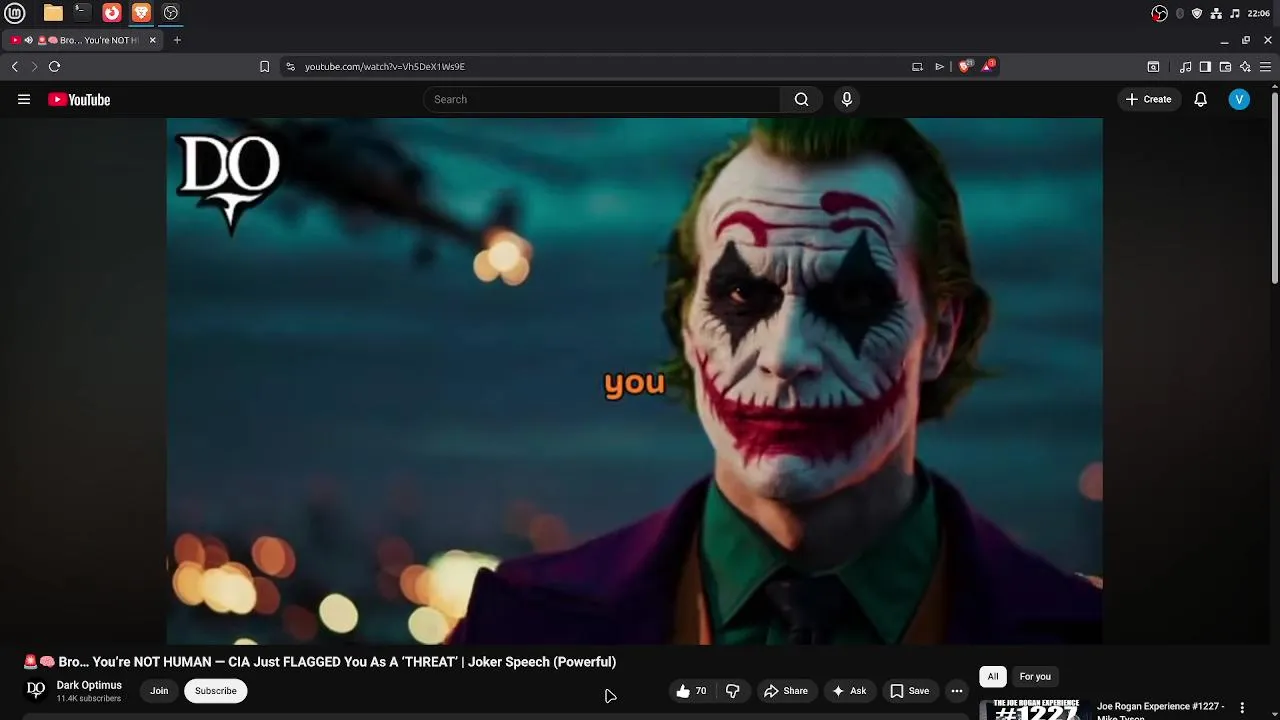Viewport: 1280px width, 720px height.
Task: Switch to OBS Studio from the panel
Action: (171, 13)
